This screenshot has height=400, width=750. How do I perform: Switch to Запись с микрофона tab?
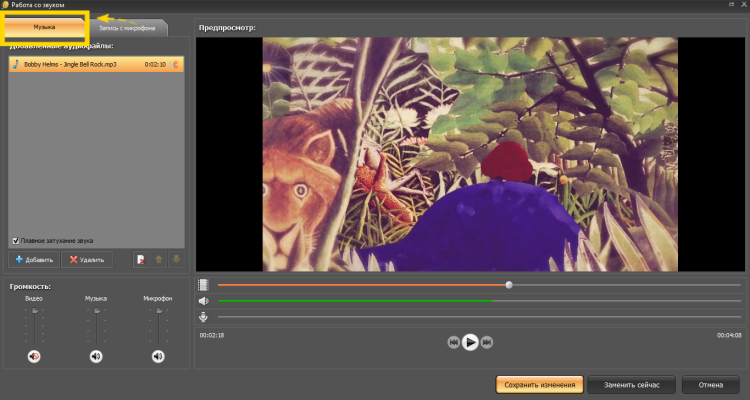pos(127,28)
